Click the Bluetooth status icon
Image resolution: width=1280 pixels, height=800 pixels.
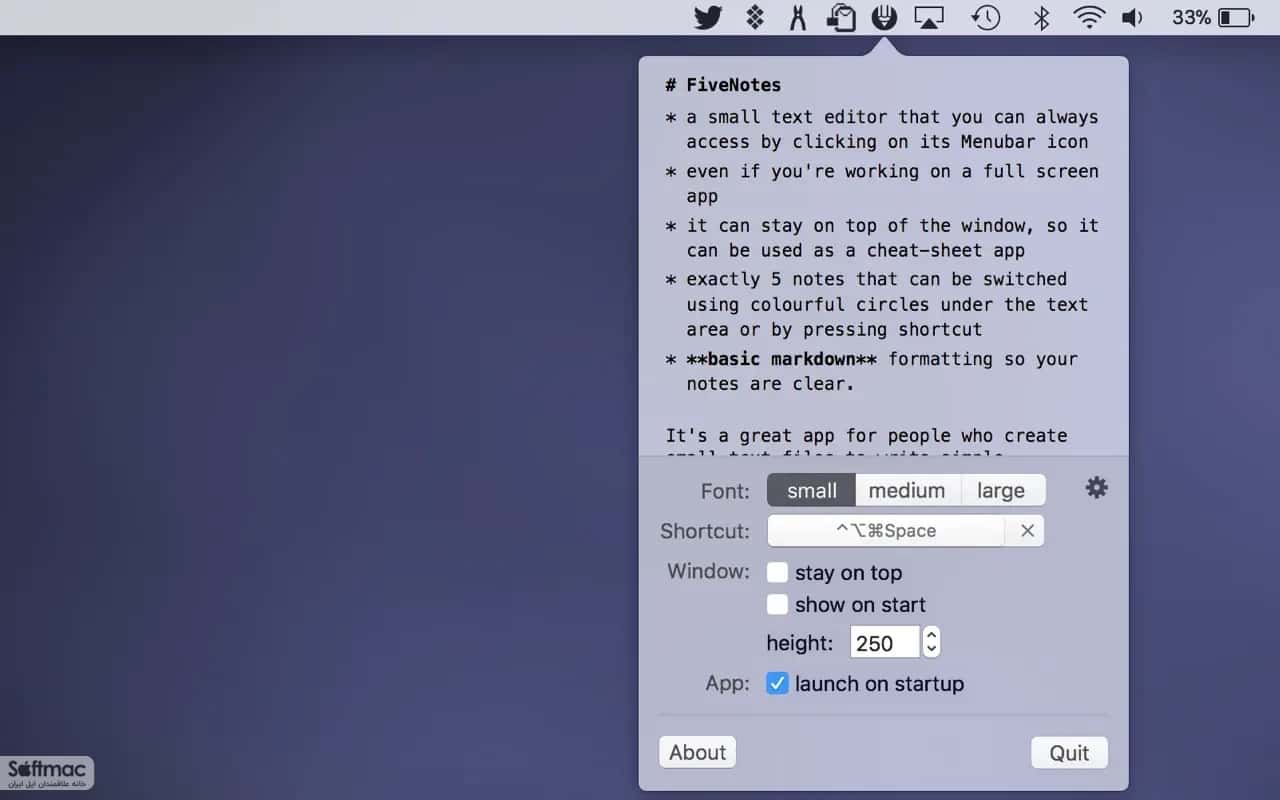point(1041,17)
